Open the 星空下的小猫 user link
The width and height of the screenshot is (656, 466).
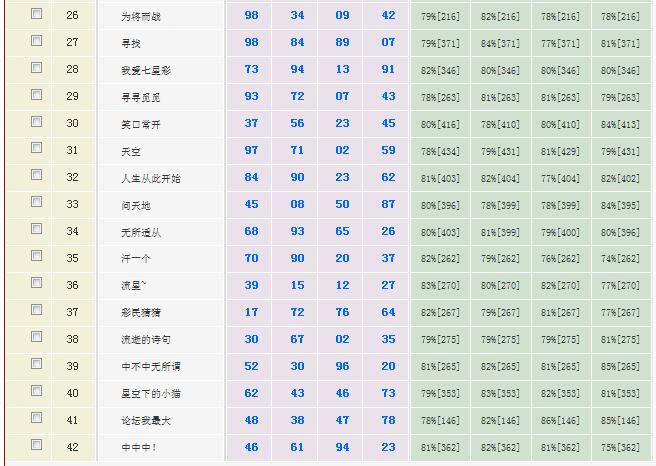click(150, 393)
